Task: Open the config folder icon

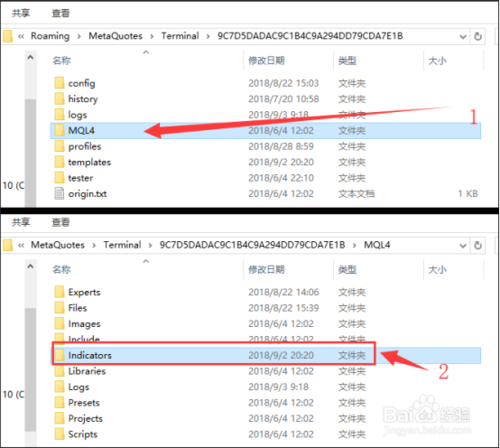Action: pos(59,83)
